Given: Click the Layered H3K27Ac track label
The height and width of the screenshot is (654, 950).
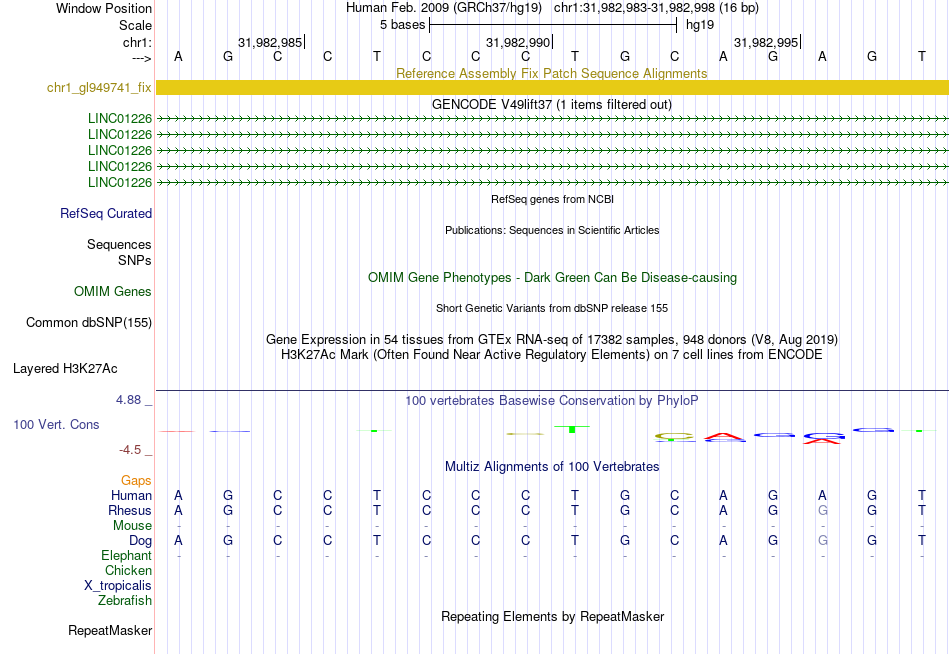Looking at the screenshot, I should [x=65, y=369].
